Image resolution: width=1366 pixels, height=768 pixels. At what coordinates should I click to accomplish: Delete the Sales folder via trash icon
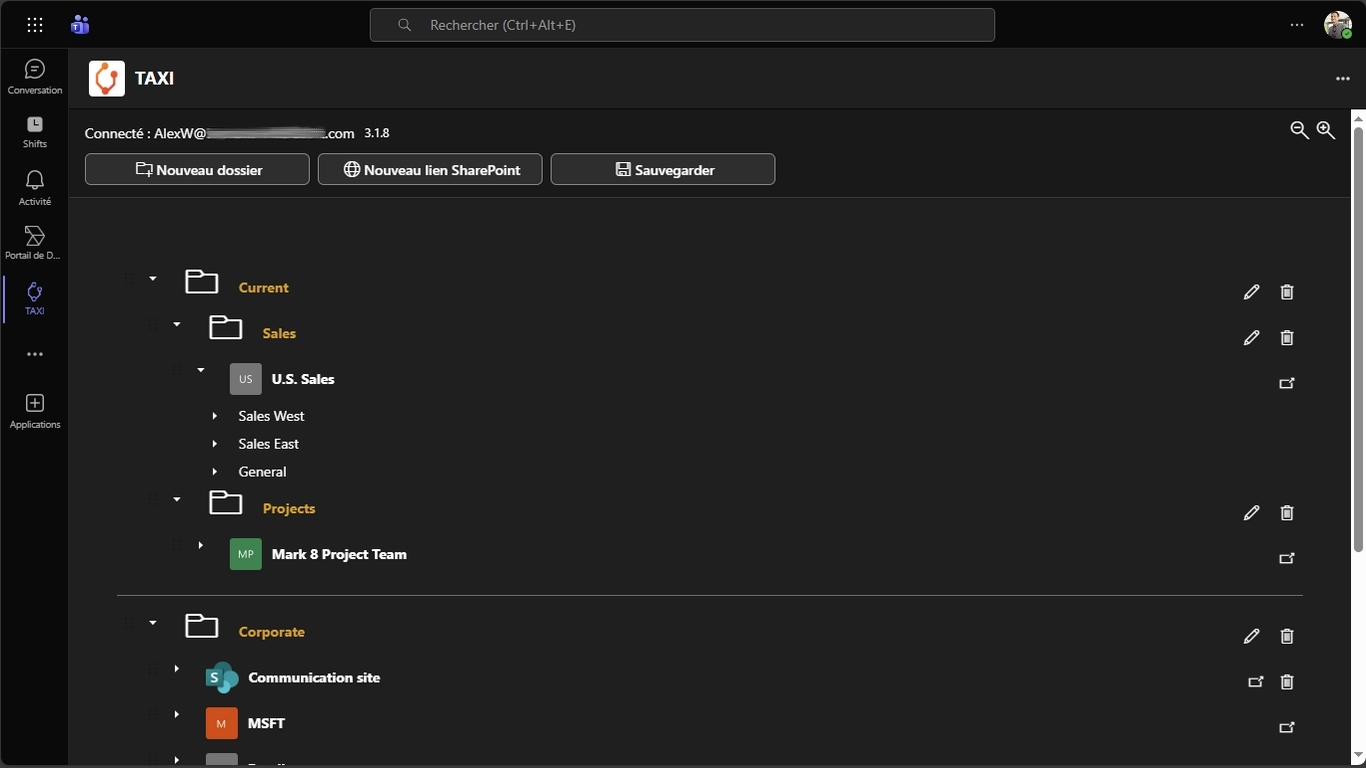1287,338
